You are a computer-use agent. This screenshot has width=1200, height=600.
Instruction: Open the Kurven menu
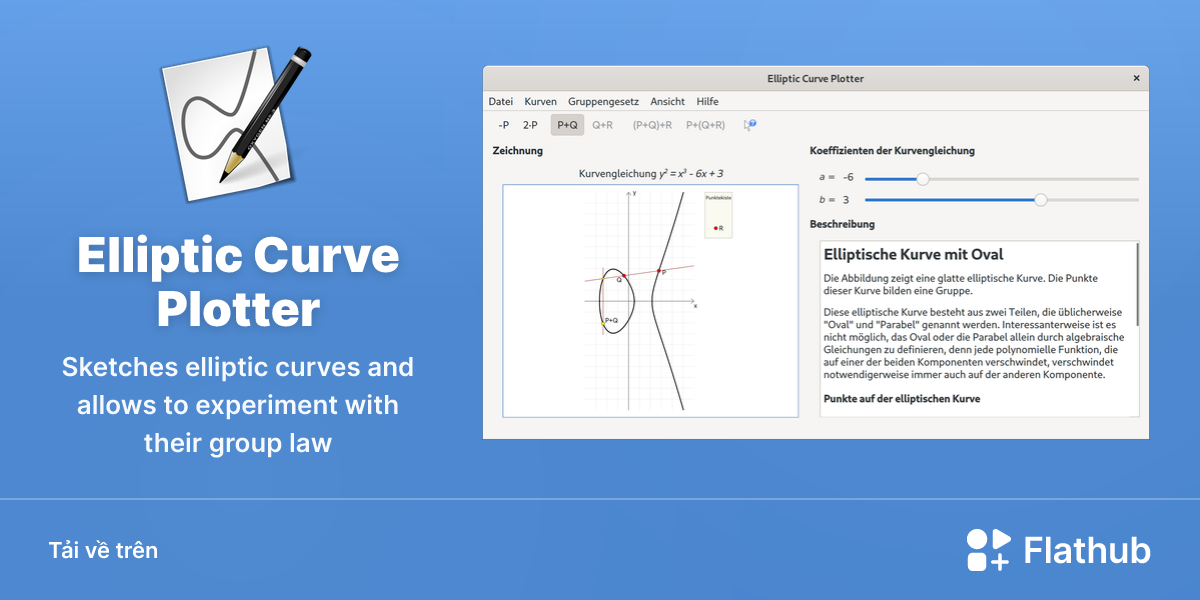(x=540, y=101)
